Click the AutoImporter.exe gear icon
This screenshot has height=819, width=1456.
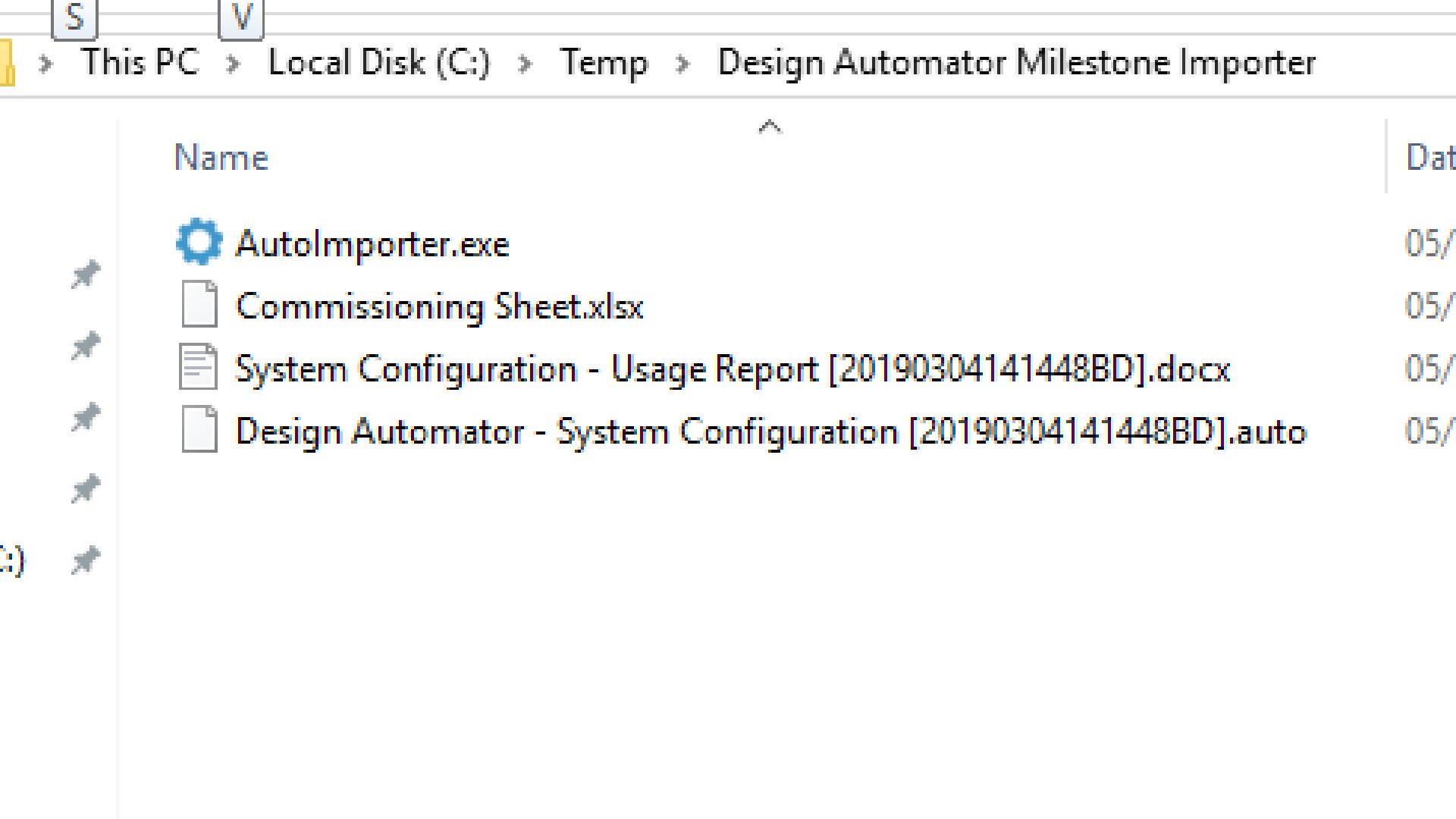click(x=199, y=243)
